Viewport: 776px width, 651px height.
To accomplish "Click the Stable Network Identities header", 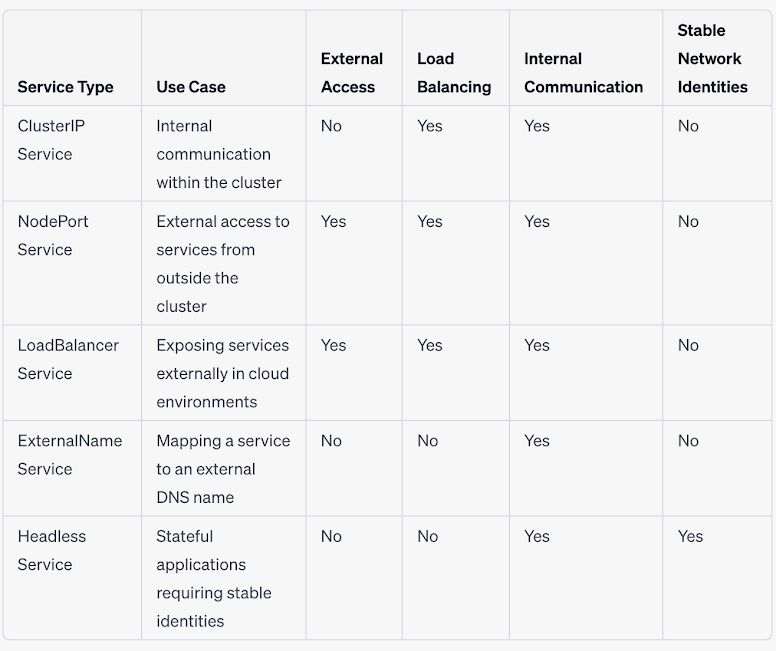I will pyautogui.click(x=712, y=59).
